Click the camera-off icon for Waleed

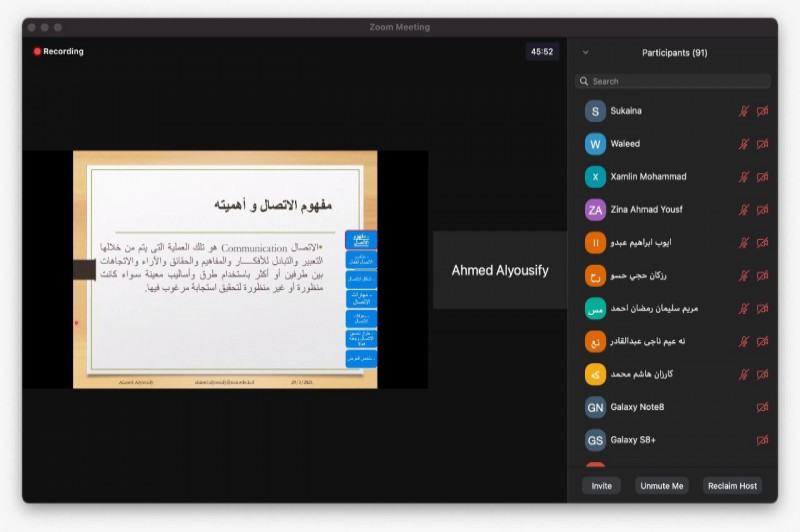tap(762, 144)
